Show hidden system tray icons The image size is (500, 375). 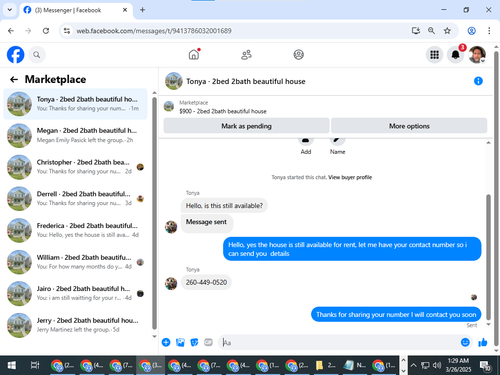click(413, 365)
